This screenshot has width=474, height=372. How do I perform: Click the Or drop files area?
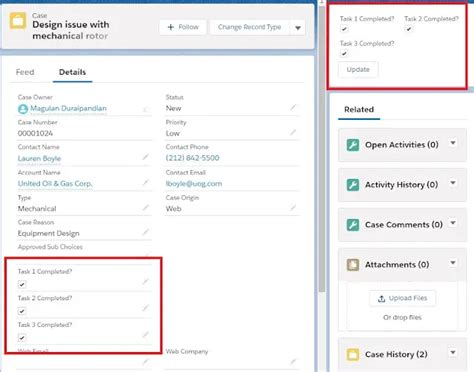[402, 317]
